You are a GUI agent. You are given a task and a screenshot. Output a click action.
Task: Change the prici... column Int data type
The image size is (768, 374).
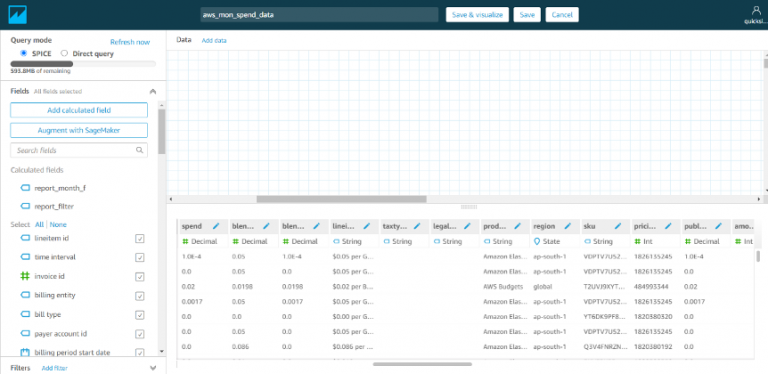point(644,241)
